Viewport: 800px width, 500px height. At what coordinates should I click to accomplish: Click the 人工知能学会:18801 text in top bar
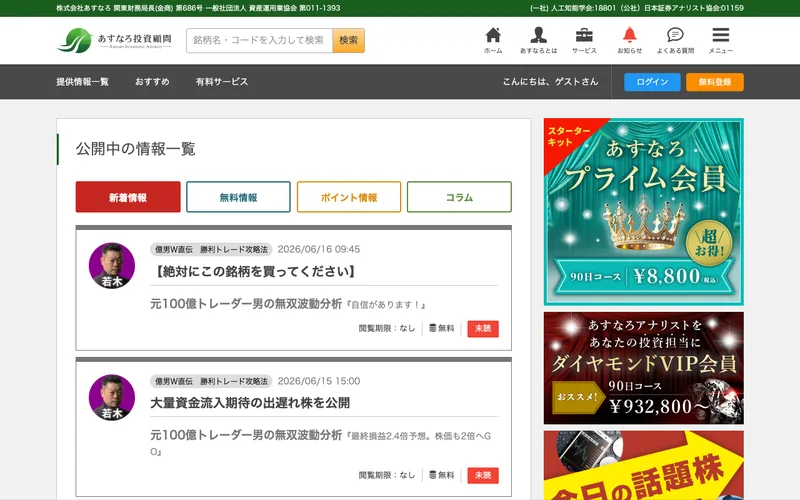pyautogui.click(x=573, y=8)
